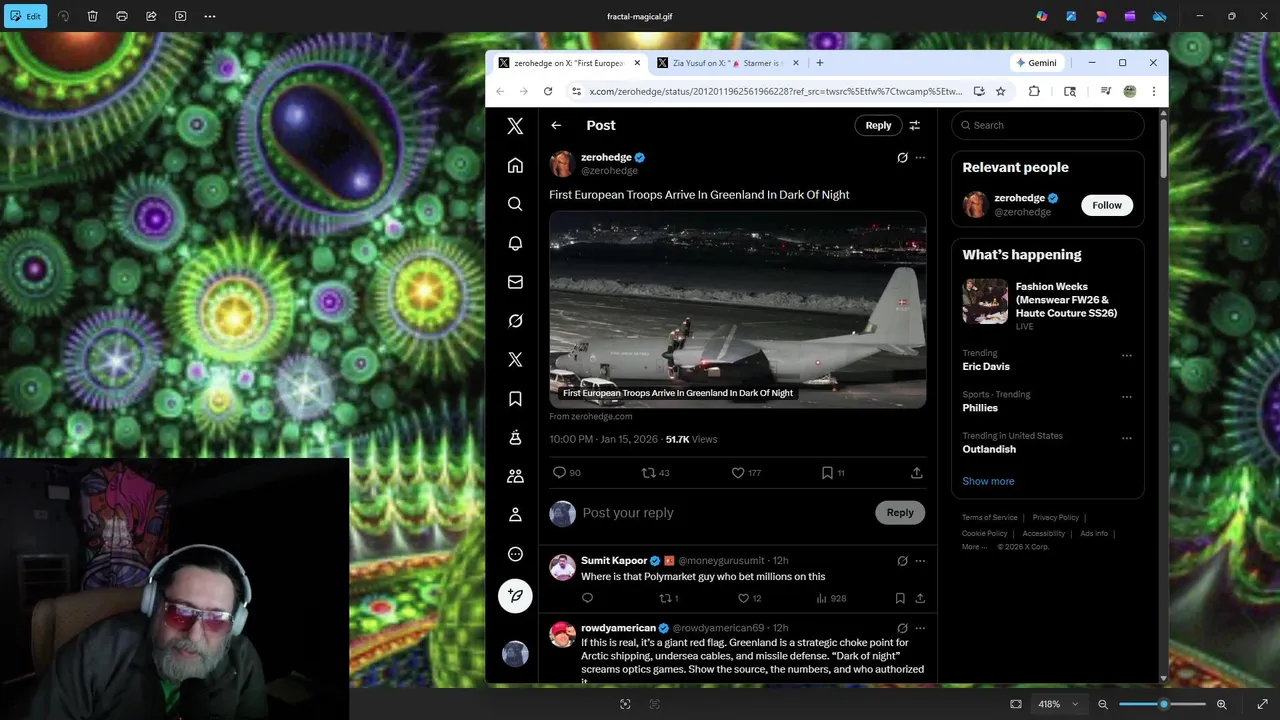Open the Copilot app icon in Photos title bar
Image resolution: width=1280 pixels, height=720 pixels.
(x=1042, y=16)
